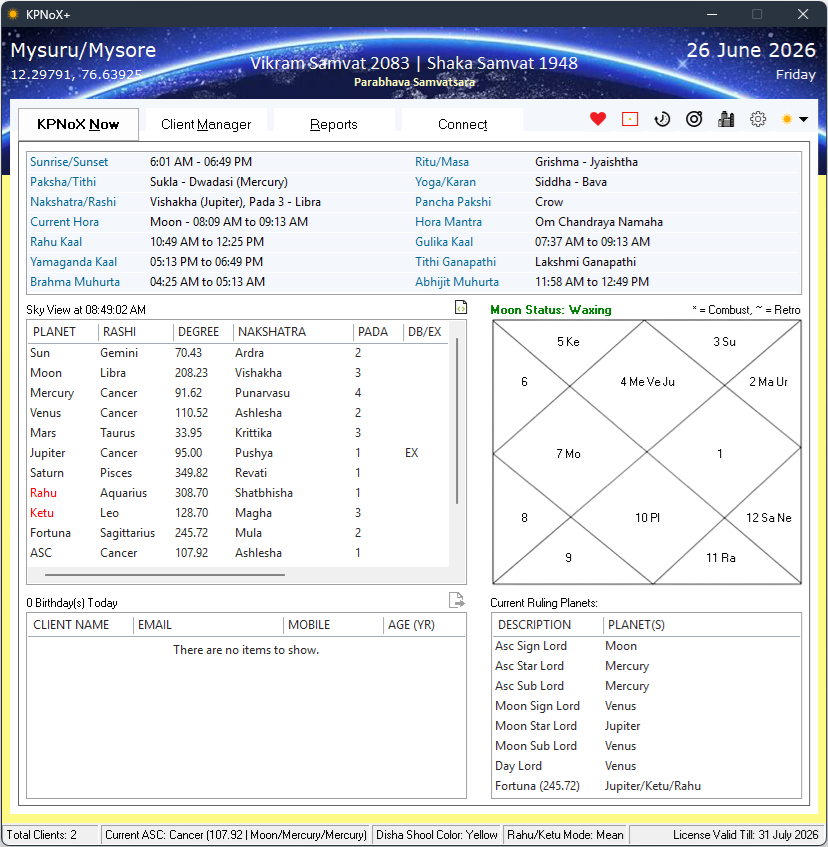Click the planet orbit target icon
The width and height of the screenshot is (828, 847).
tap(694, 119)
